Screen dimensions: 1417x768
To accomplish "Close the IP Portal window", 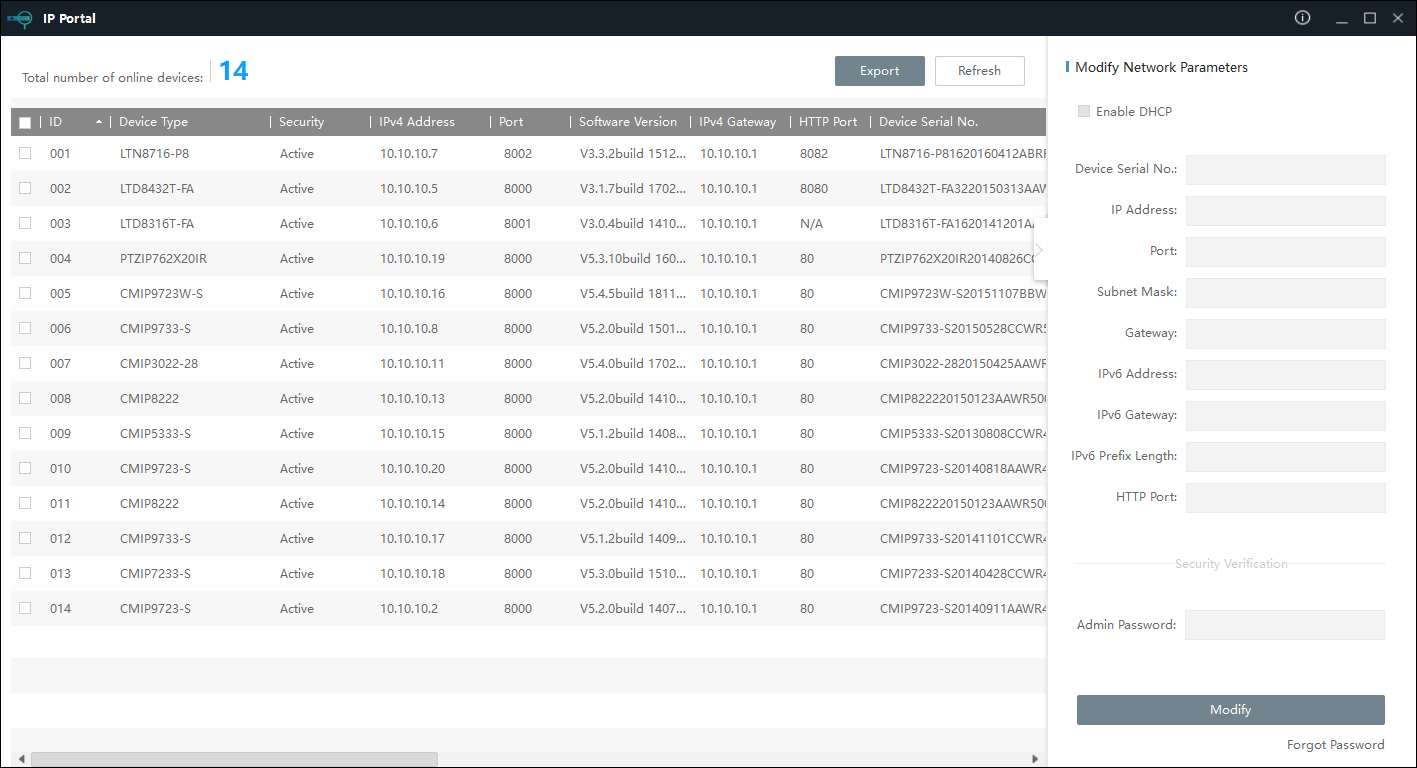I will coord(1398,18).
